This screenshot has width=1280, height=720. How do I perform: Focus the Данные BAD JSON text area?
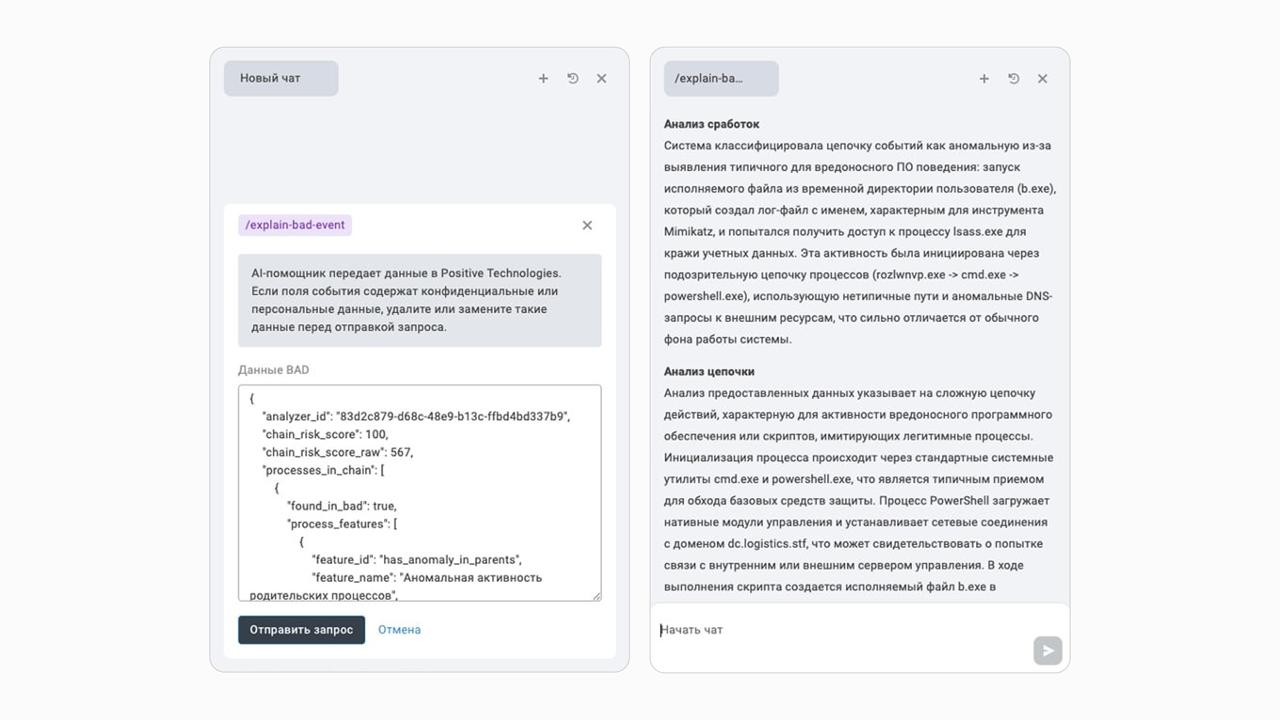[x=420, y=493]
